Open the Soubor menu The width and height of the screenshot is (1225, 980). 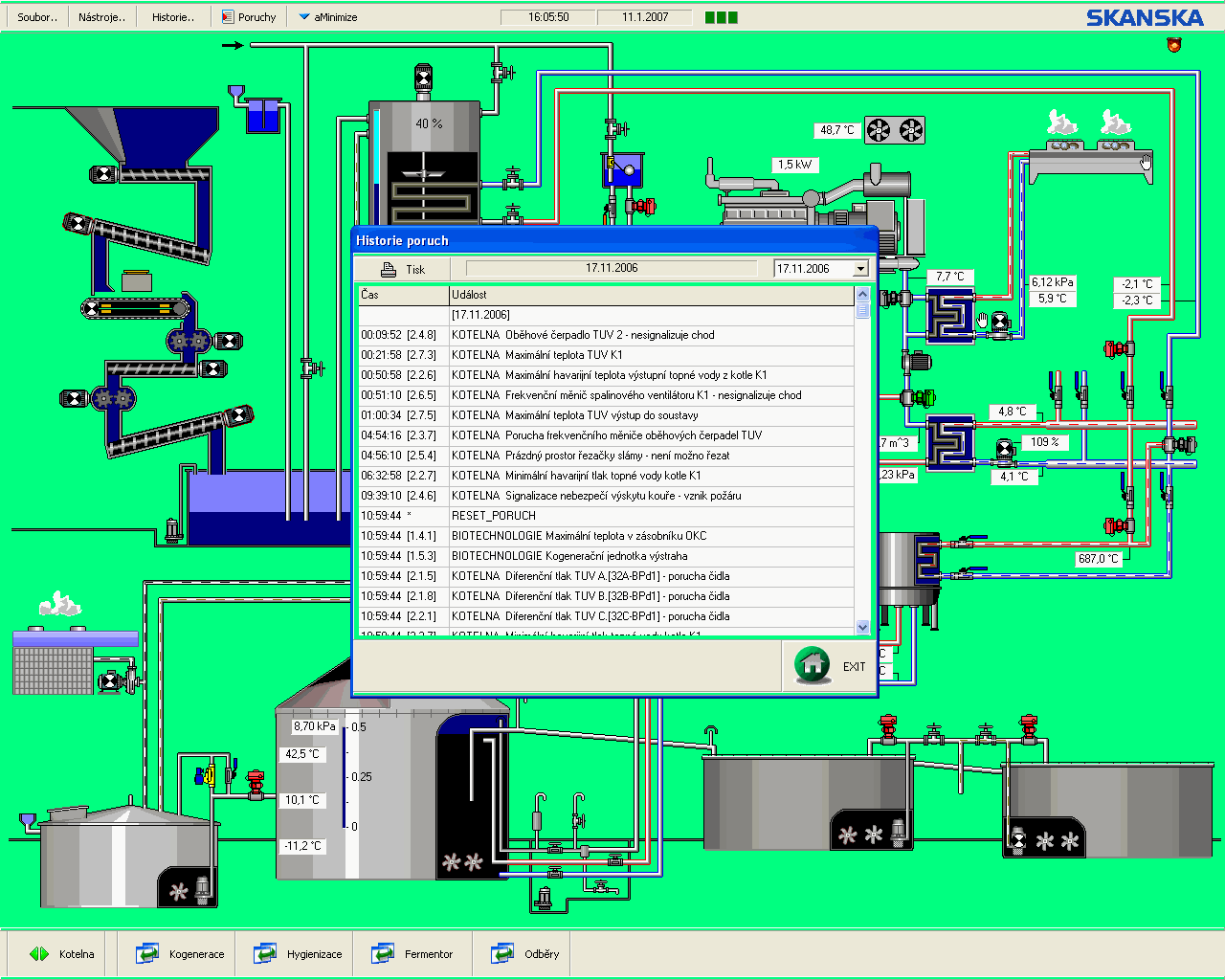pos(36,17)
